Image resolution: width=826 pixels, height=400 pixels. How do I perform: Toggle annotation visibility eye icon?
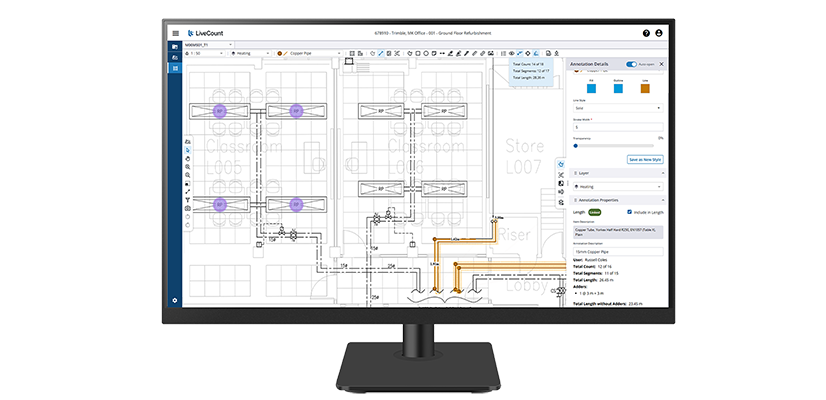512,53
